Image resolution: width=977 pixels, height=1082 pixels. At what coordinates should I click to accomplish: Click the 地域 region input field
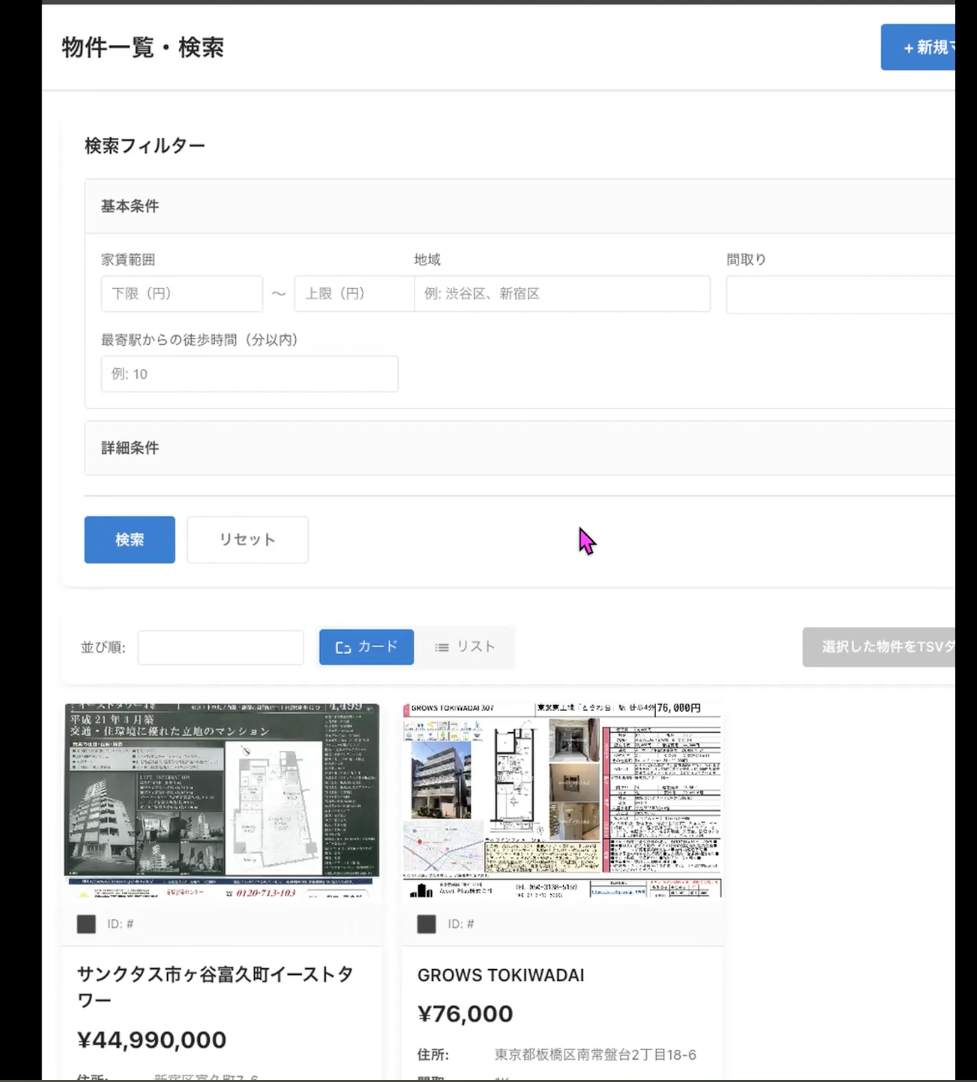[x=561, y=293]
